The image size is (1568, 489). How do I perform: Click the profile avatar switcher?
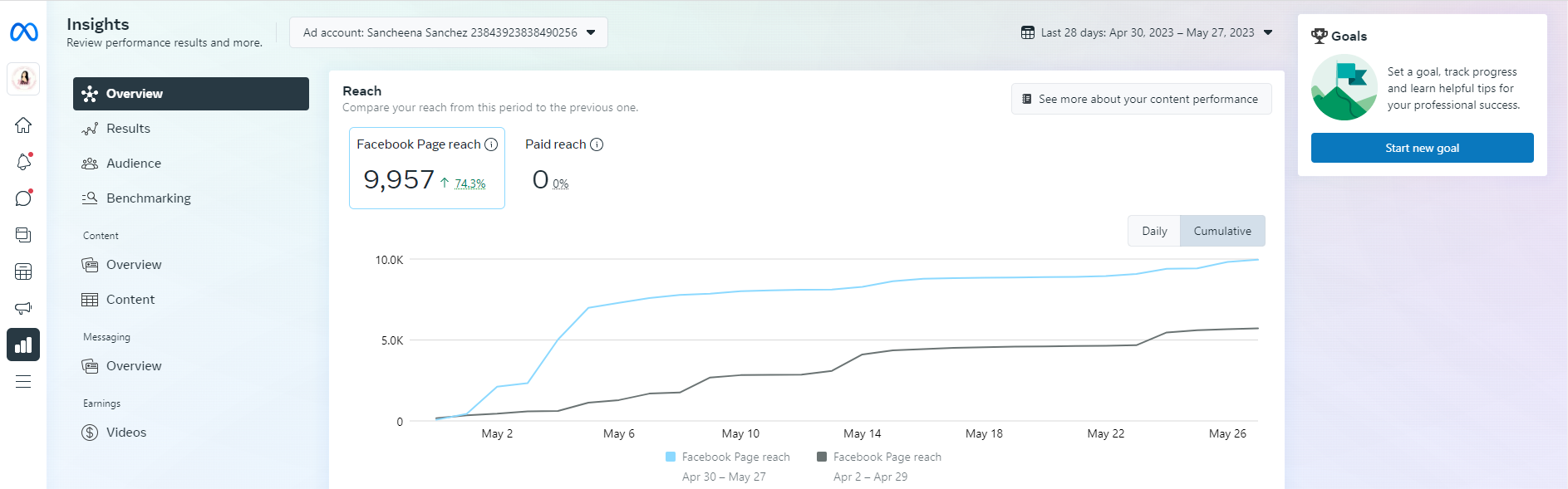pyautogui.click(x=23, y=79)
